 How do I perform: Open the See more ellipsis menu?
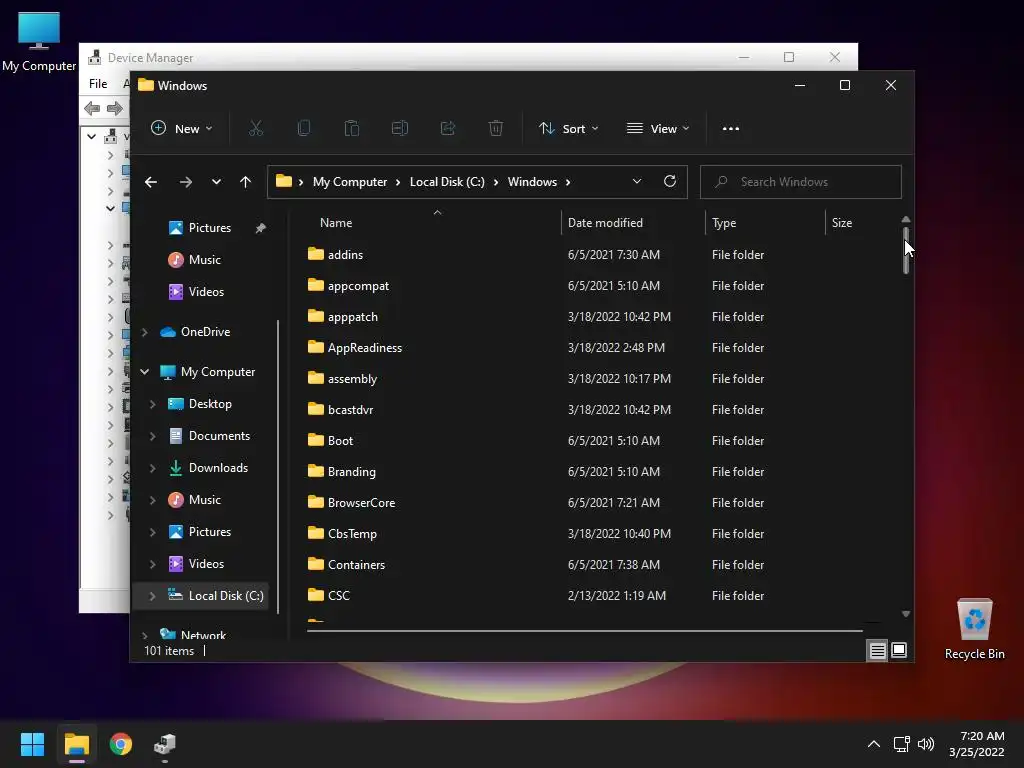[731, 129]
